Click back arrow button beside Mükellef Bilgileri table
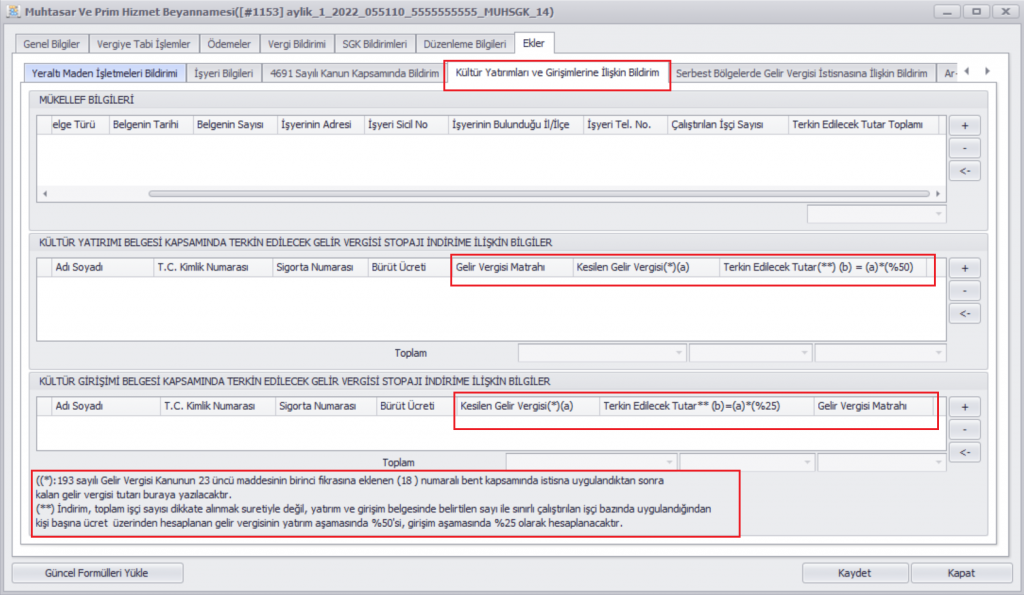This screenshot has height=595, width=1024. [964, 171]
